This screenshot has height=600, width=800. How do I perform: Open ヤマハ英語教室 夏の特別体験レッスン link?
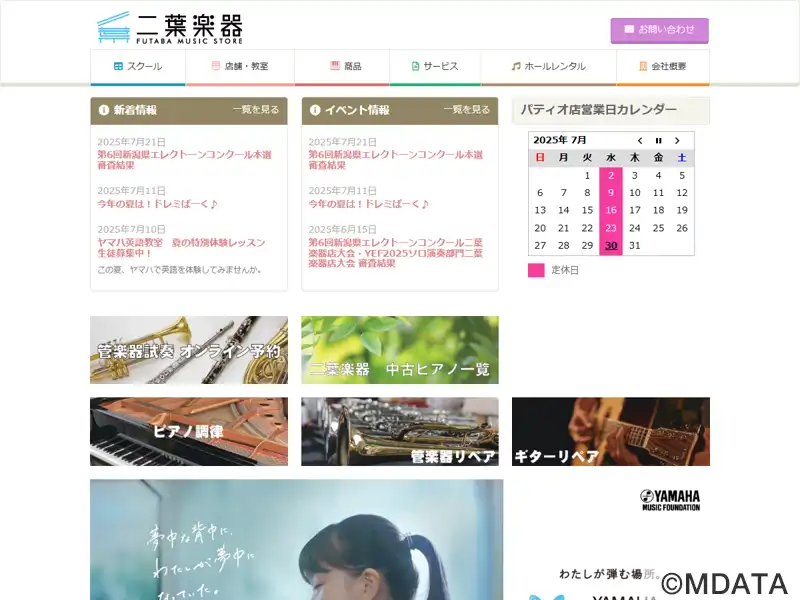pos(182,247)
